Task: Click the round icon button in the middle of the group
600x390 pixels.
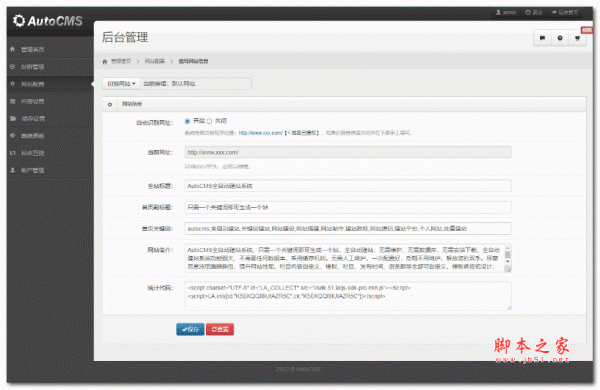Action: 560,38
